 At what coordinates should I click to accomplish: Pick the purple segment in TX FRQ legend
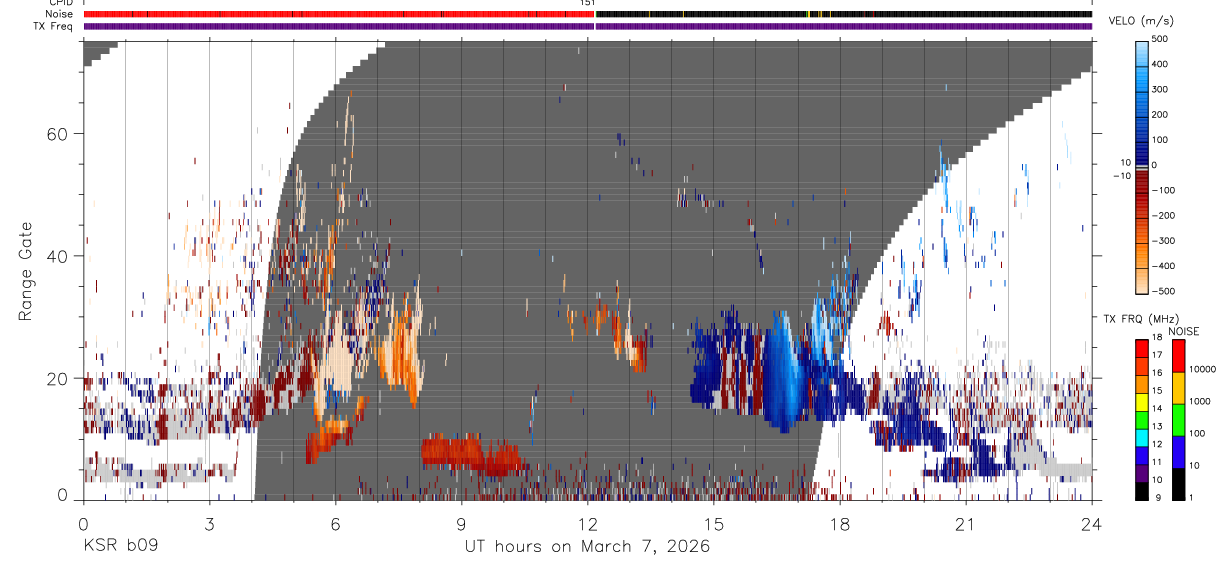tap(1142, 473)
